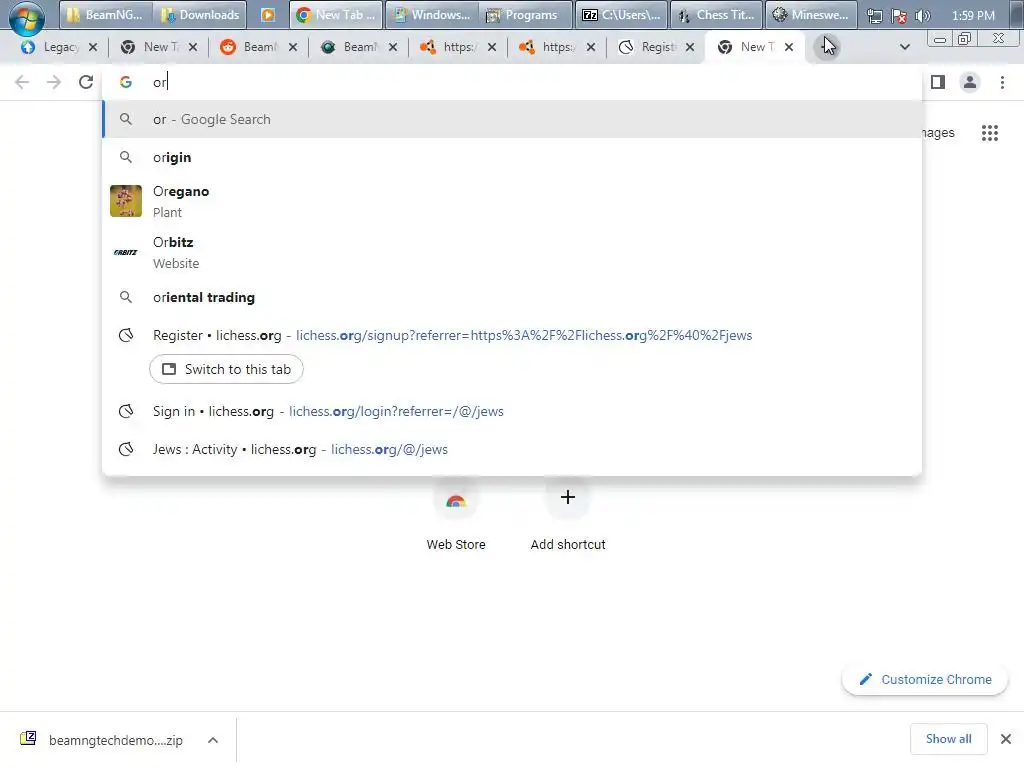Open the profile avatar menu
The height and width of the screenshot is (768, 1024).
970,82
